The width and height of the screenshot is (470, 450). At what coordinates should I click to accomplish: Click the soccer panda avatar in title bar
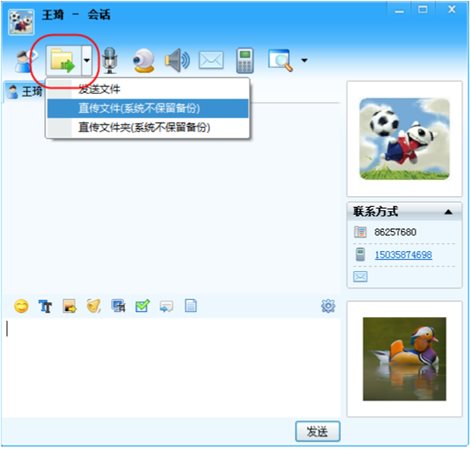21,21
